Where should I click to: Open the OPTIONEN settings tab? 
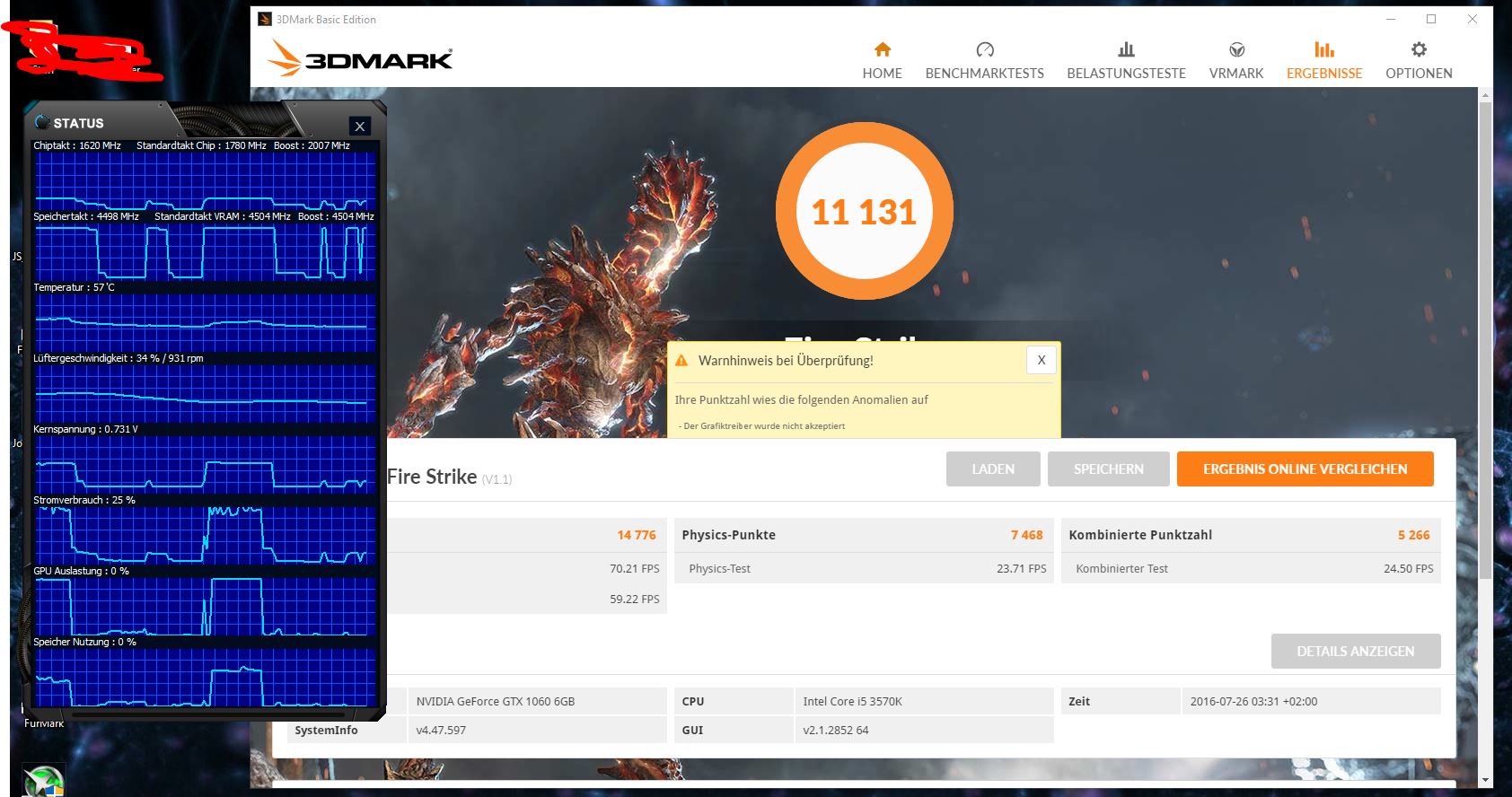pos(1418,61)
